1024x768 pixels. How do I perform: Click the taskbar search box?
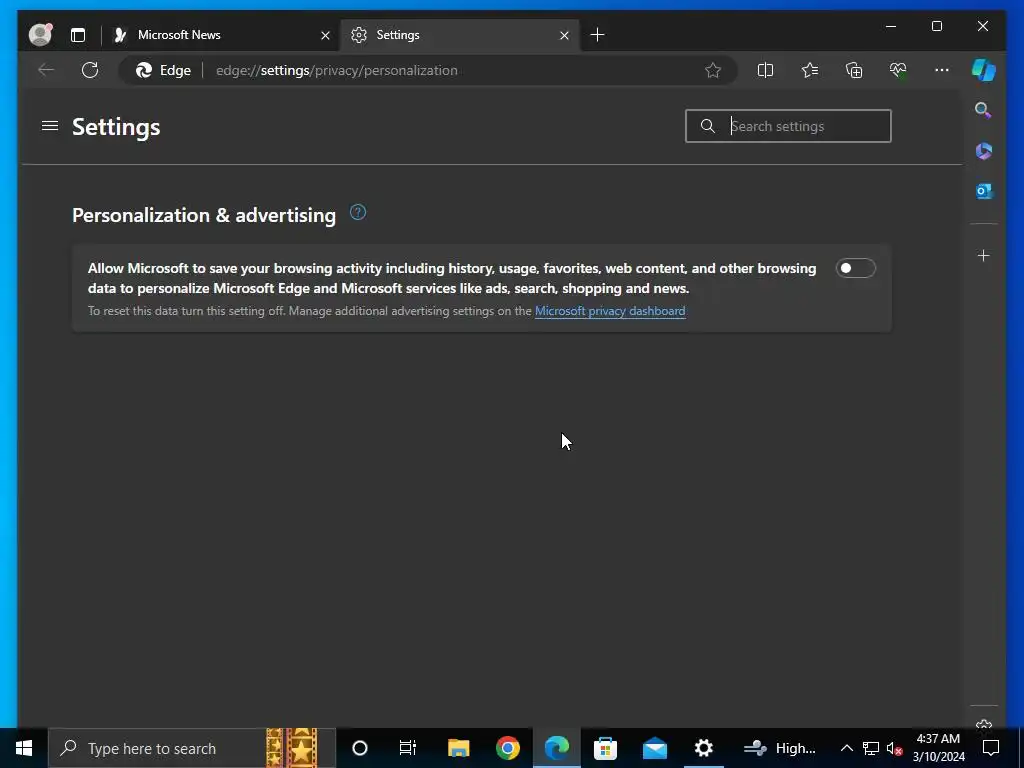192,748
